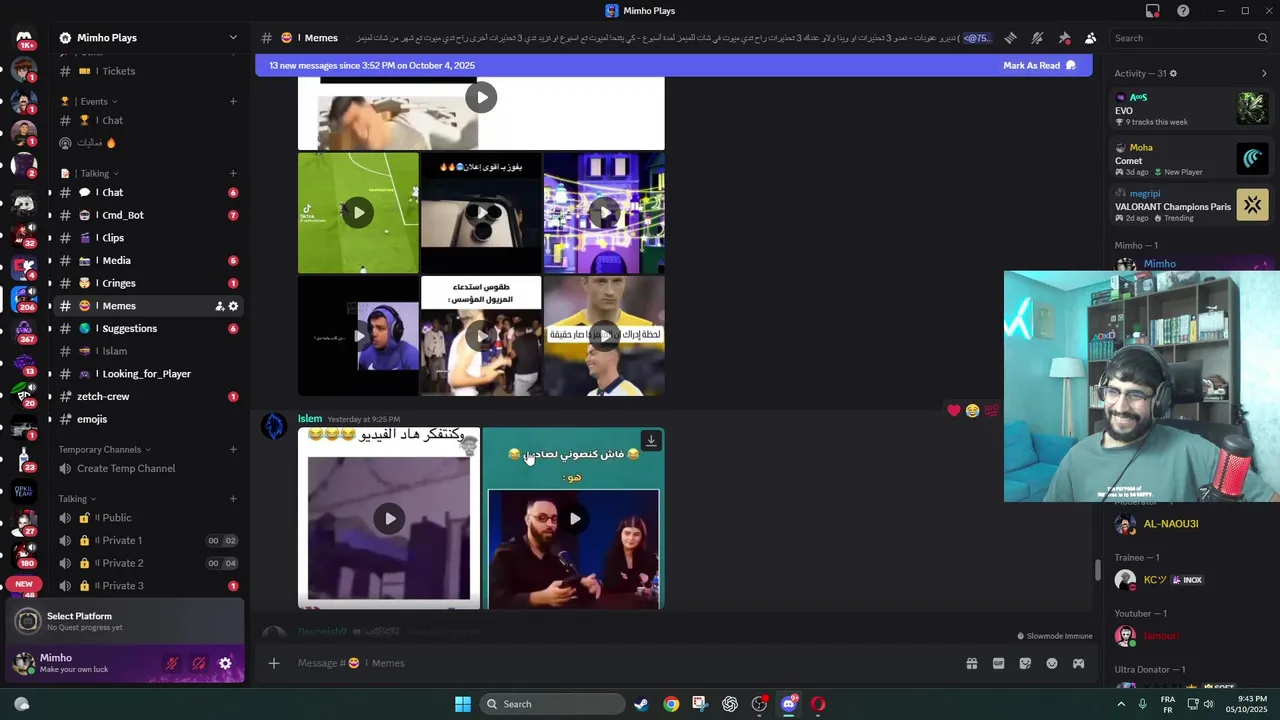This screenshot has height=720, width=1280.
Task: Add channel to Temporary Channels category
Action: click(233, 449)
